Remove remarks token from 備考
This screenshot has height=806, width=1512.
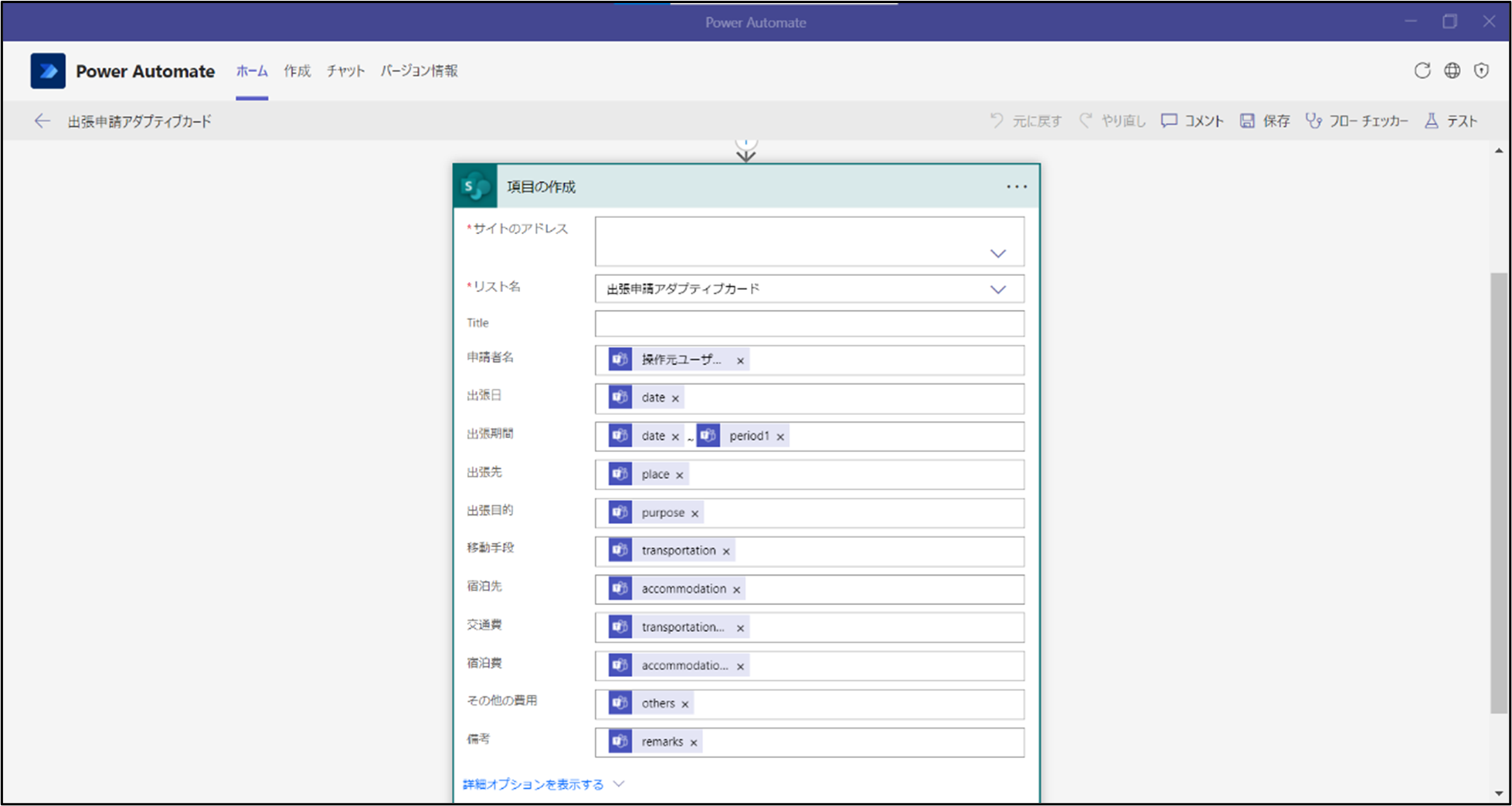pyautogui.click(x=694, y=743)
